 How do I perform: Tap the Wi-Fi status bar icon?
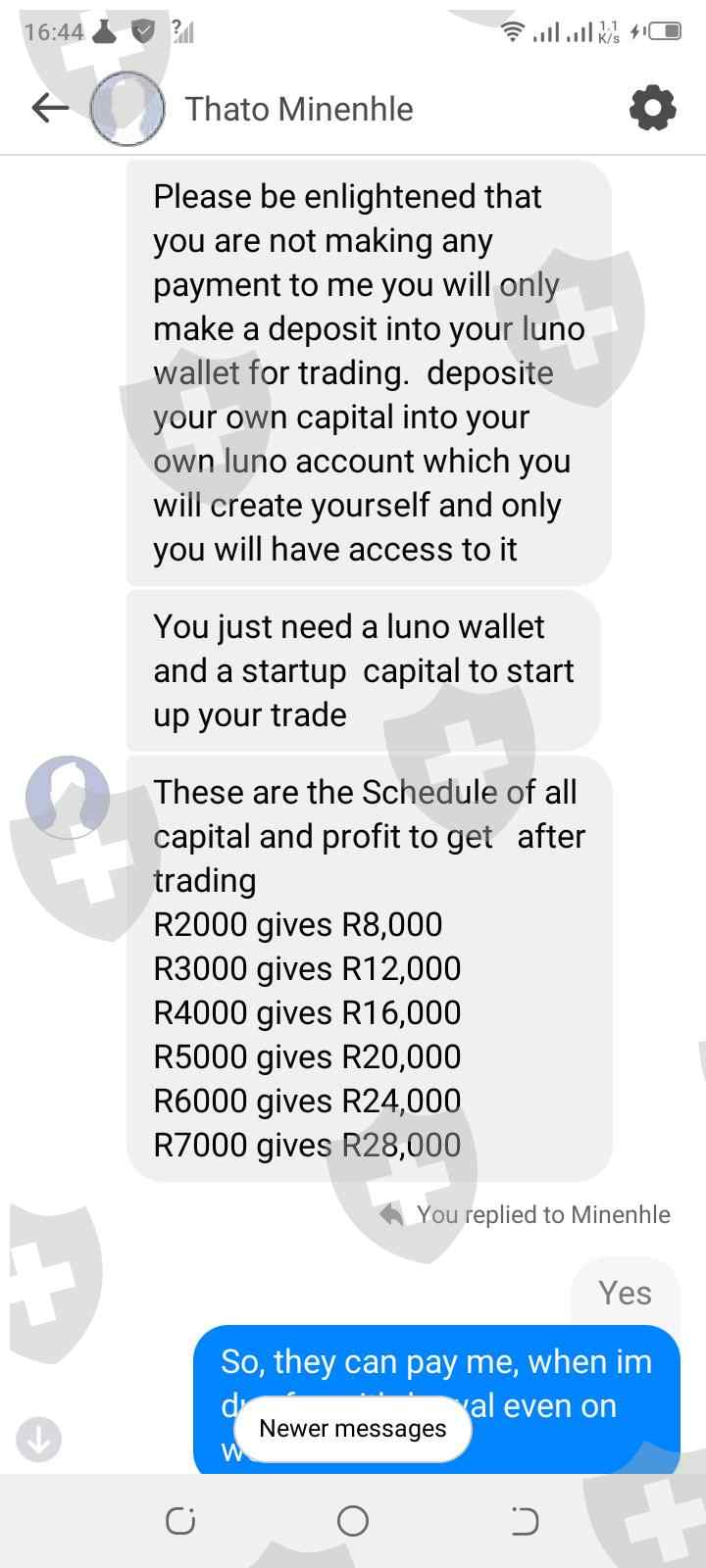click(512, 31)
